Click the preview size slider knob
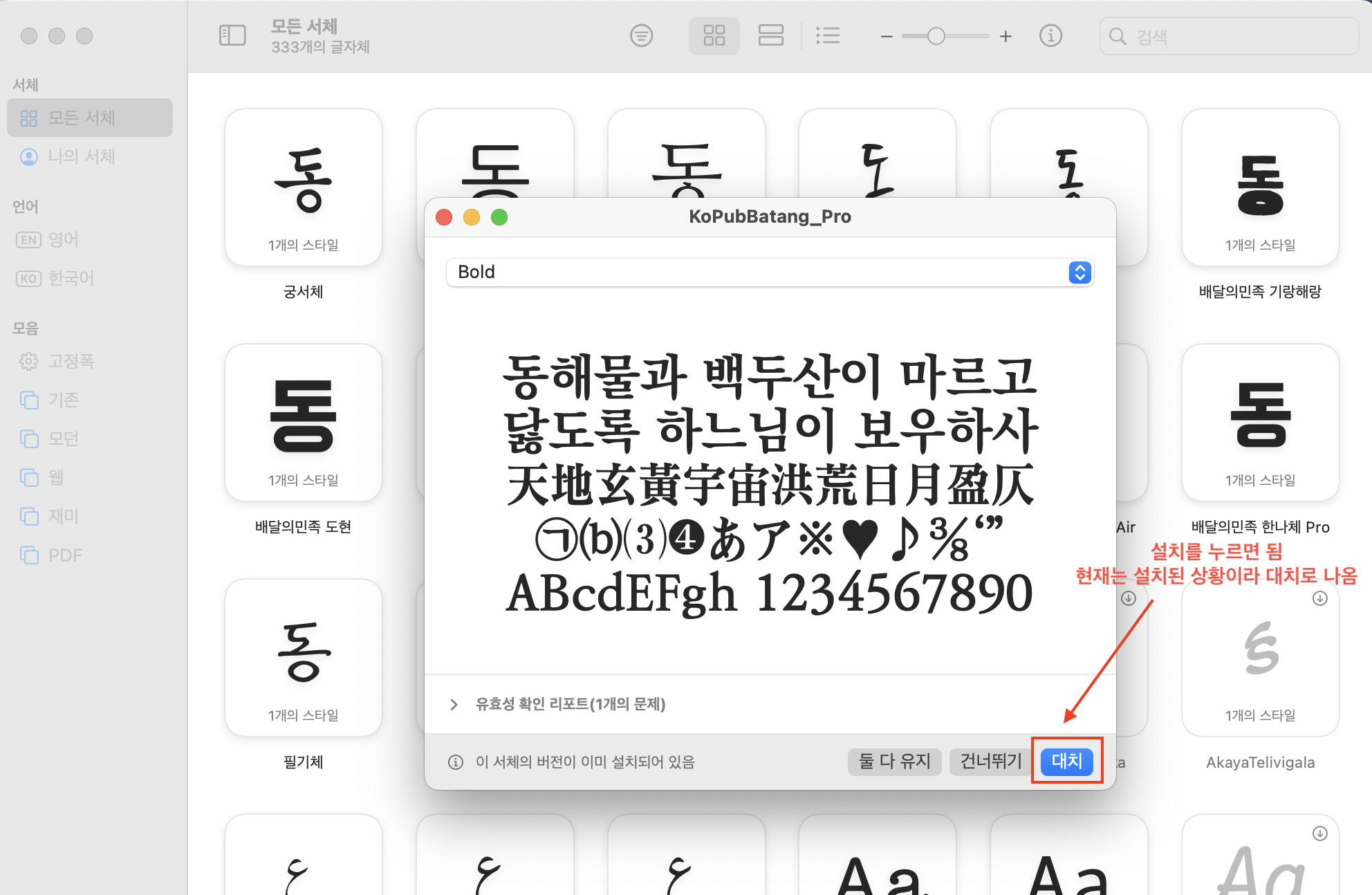 point(936,36)
